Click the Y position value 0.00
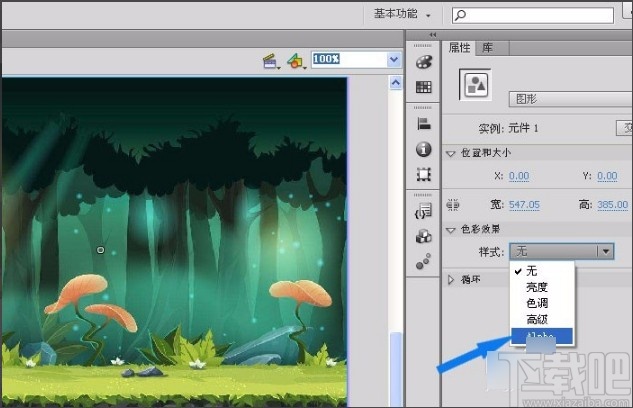The height and width of the screenshot is (408, 633). pos(607,176)
